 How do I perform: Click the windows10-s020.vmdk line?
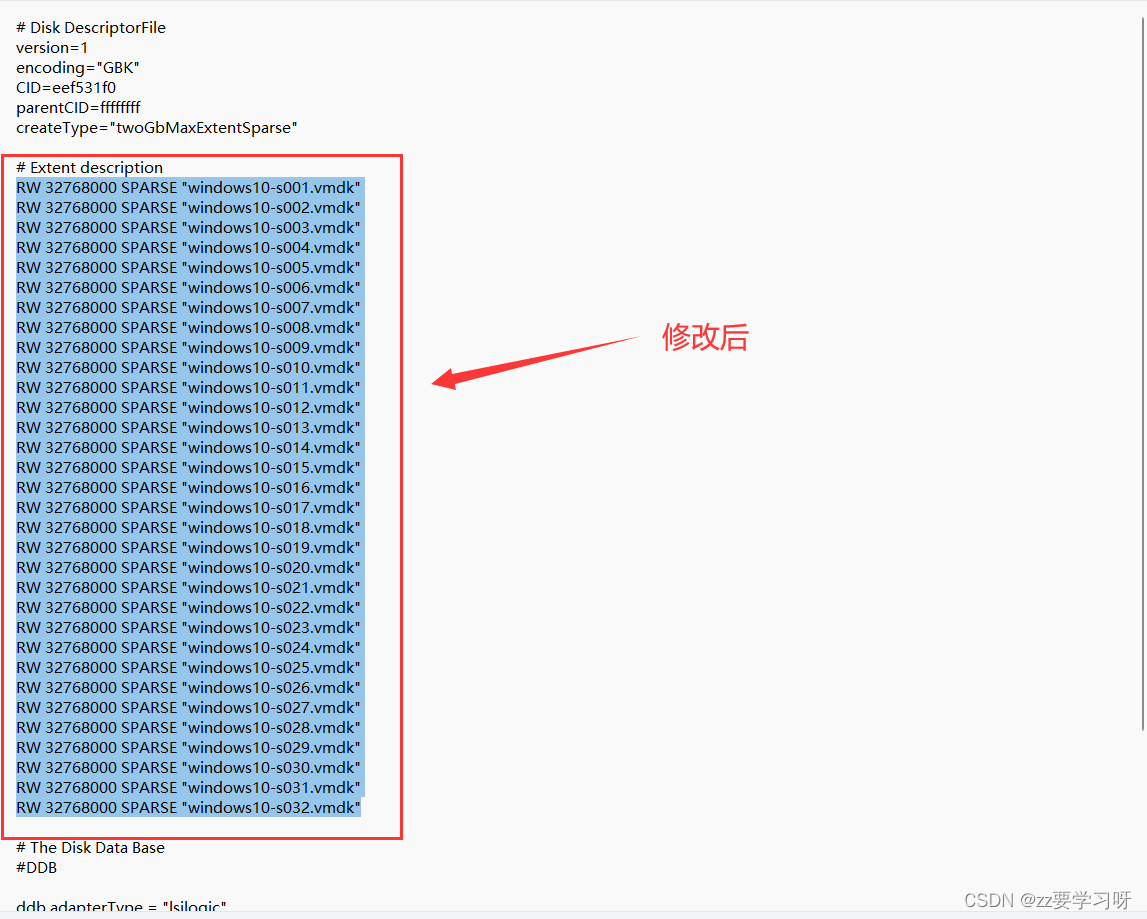[189, 568]
